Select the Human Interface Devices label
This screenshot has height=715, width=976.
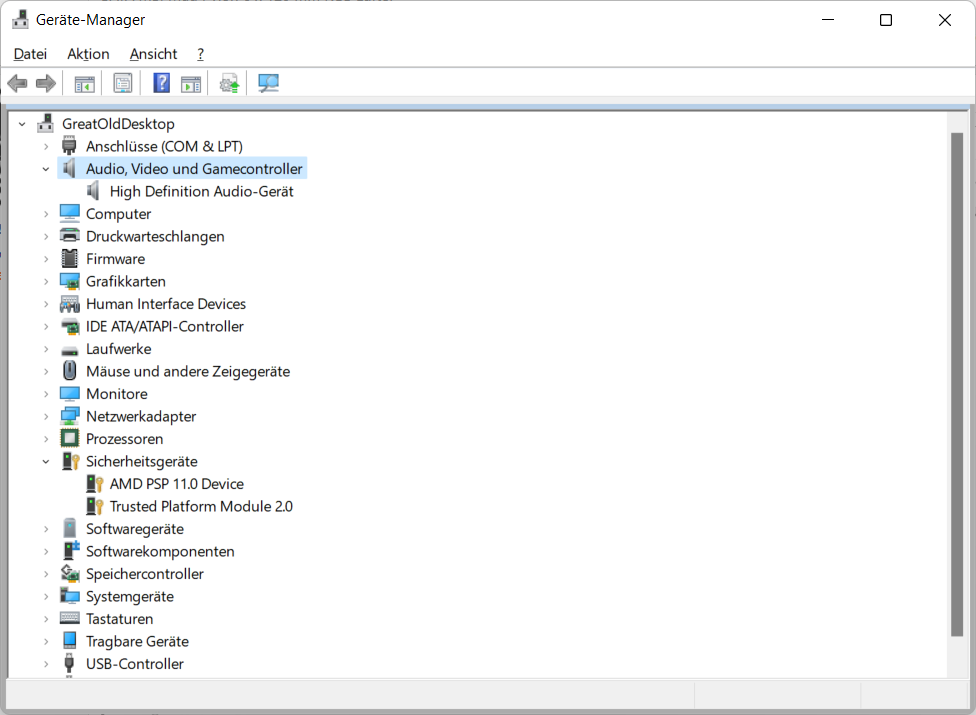point(166,304)
